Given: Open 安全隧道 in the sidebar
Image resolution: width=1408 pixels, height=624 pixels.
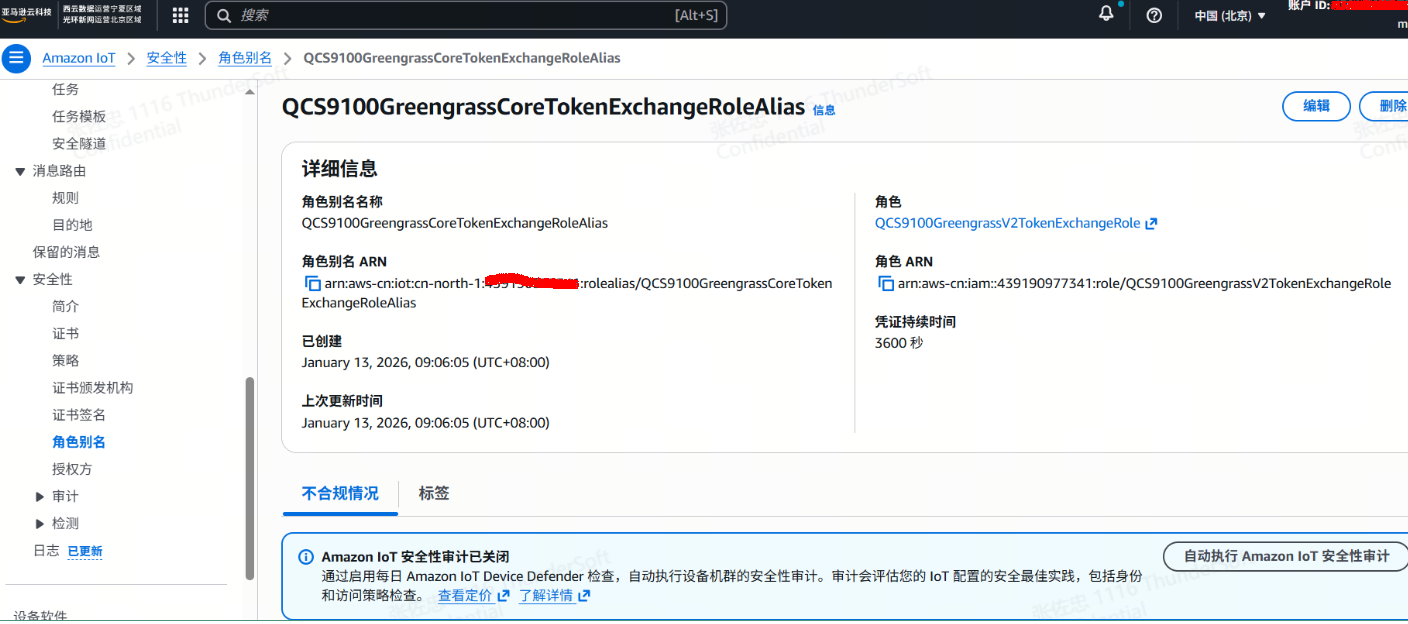Looking at the screenshot, I should (x=79, y=143).
